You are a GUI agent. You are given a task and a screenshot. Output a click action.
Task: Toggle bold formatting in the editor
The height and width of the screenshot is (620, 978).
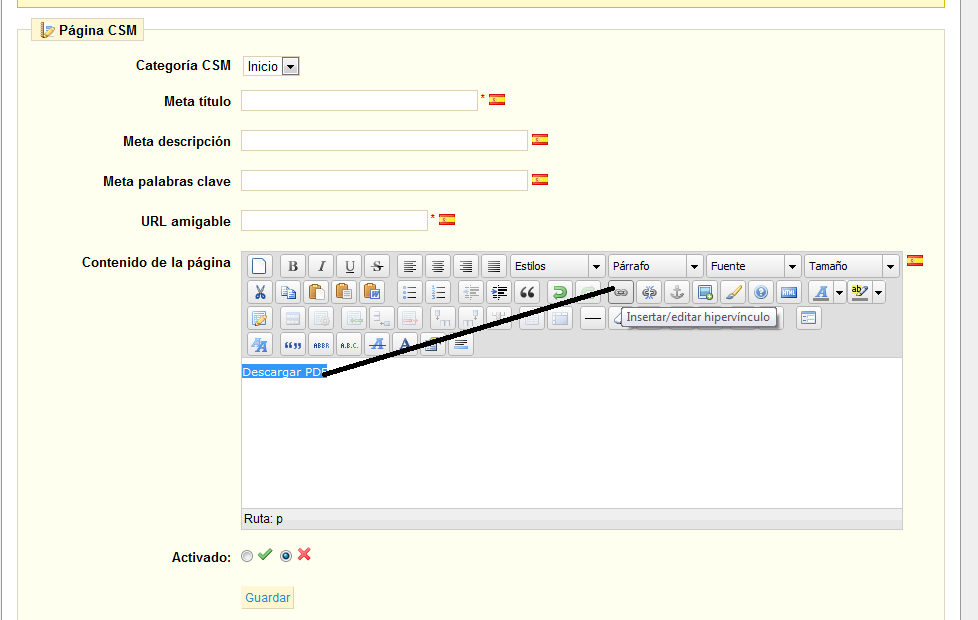(x=292, y=266)
